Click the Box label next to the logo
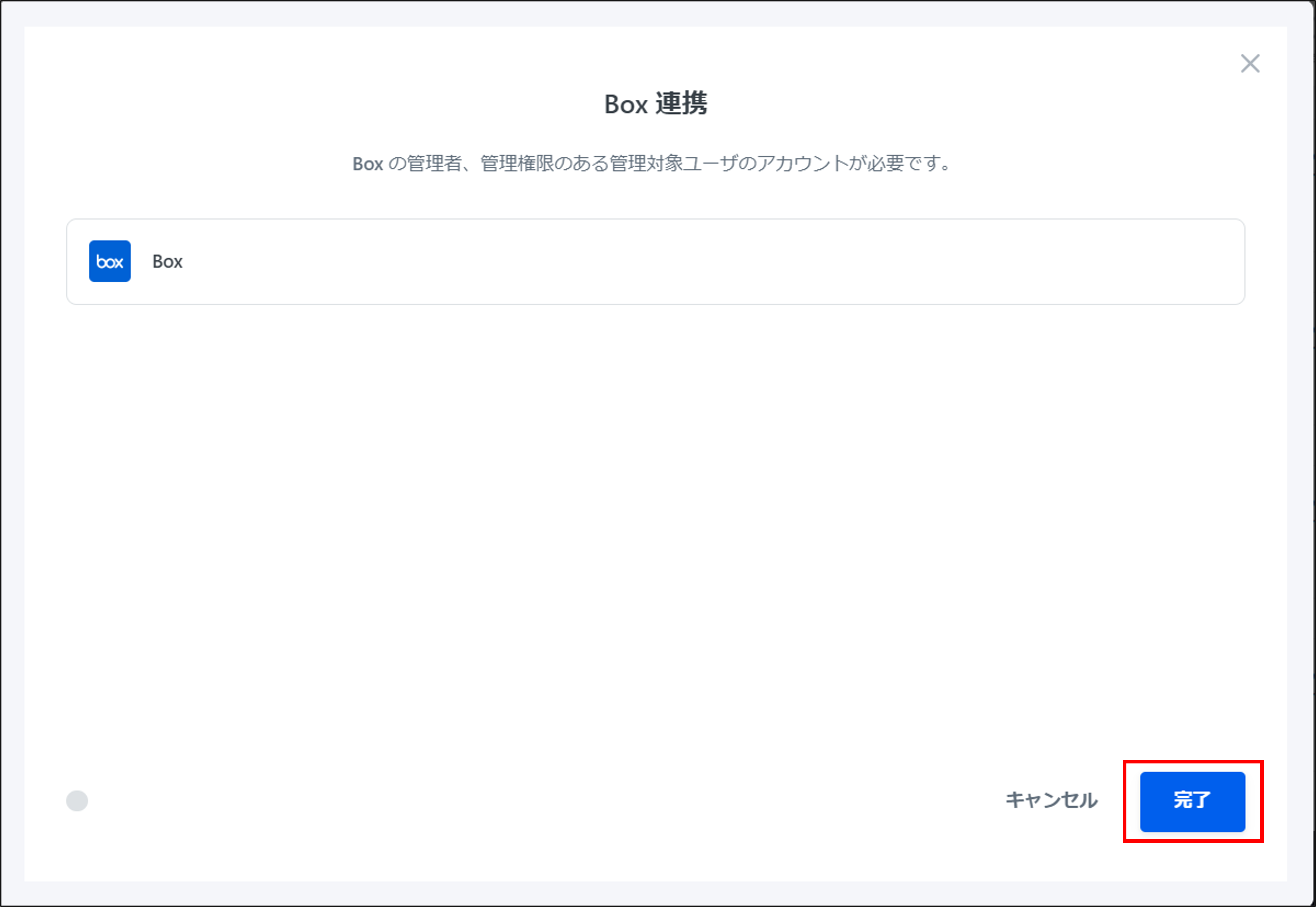 tap(167, 262)
